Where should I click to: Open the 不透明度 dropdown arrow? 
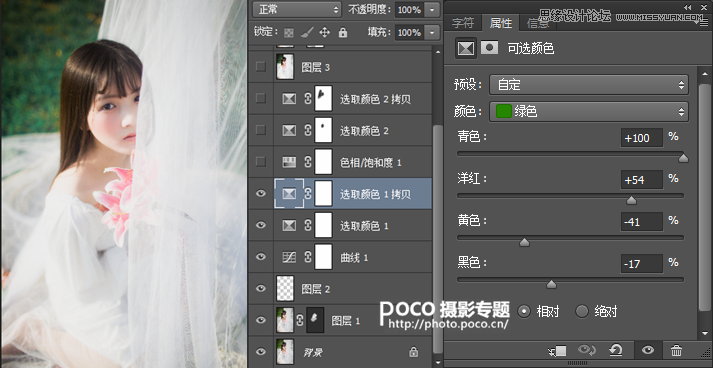pos(432,9)
